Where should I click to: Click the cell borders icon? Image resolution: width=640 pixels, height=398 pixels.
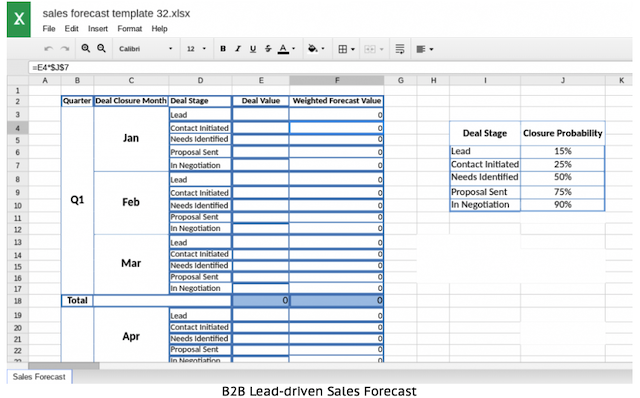pyautogui.click(x=342, y=49)
